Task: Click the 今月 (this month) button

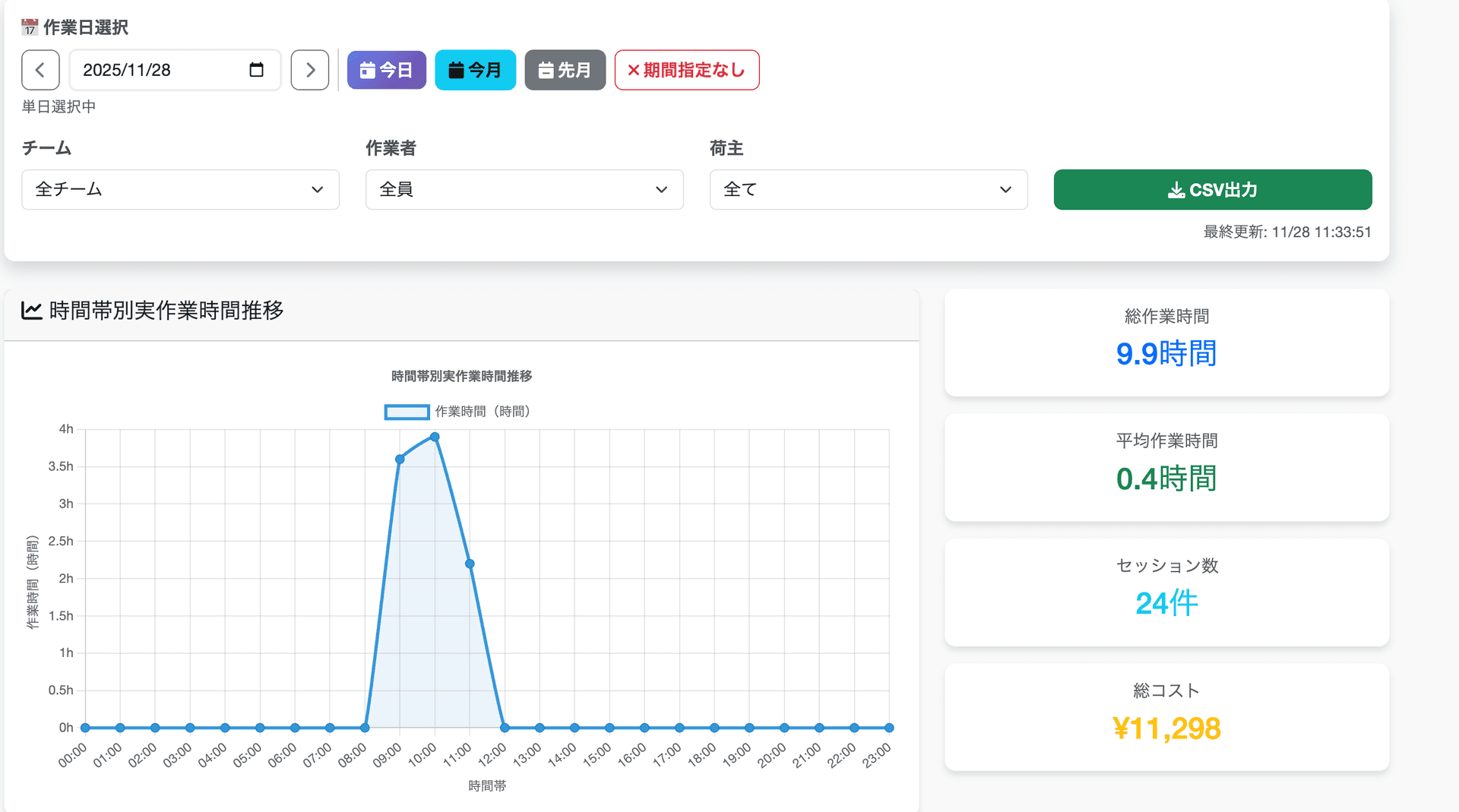Action: (475, 70)
